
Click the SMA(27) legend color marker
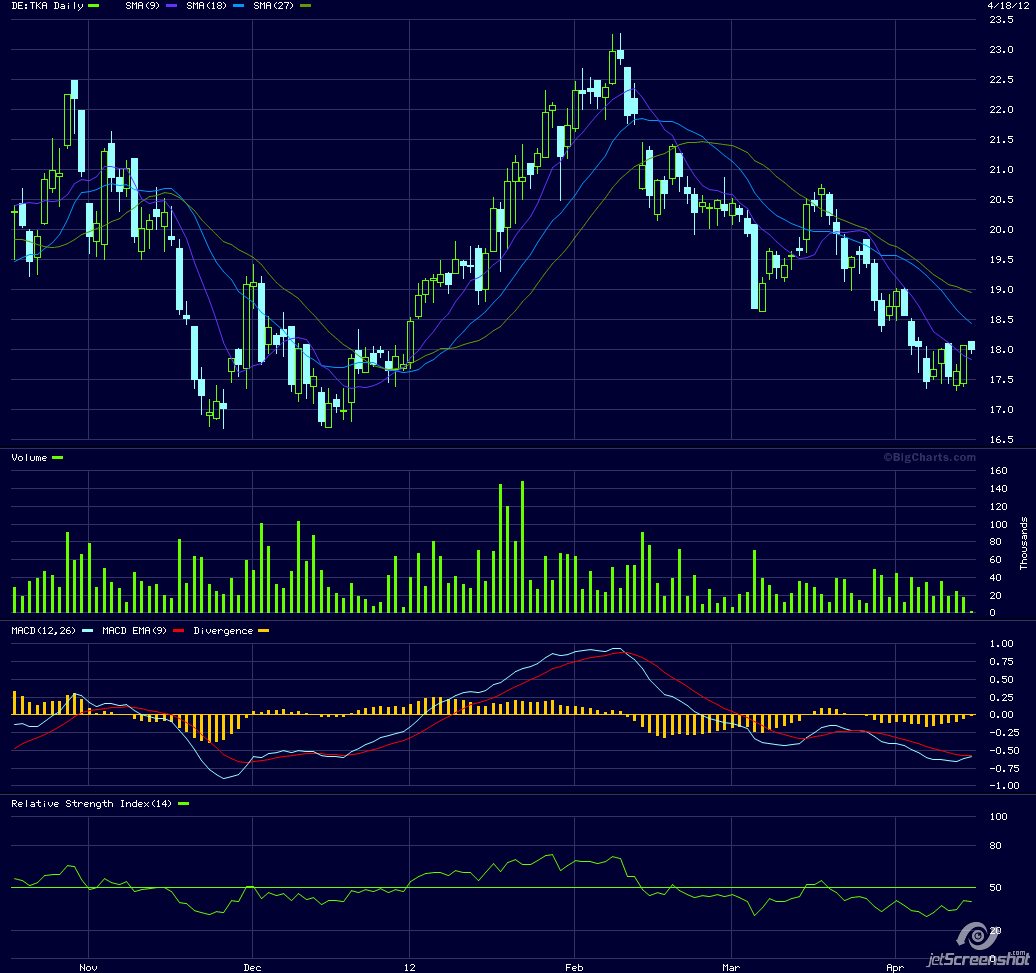click(x=305, y=6)
